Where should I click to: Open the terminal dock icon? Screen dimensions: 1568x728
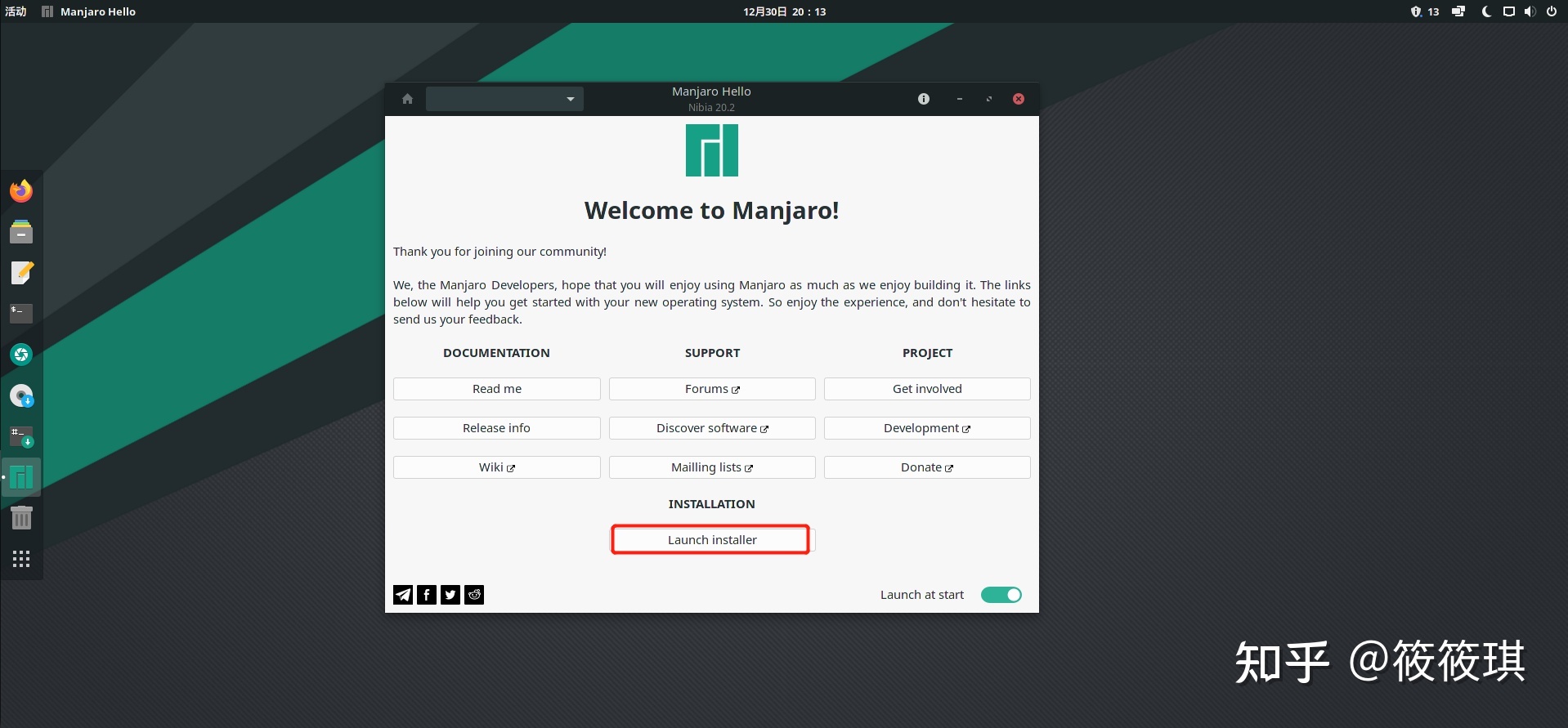[x=21, y=313]
